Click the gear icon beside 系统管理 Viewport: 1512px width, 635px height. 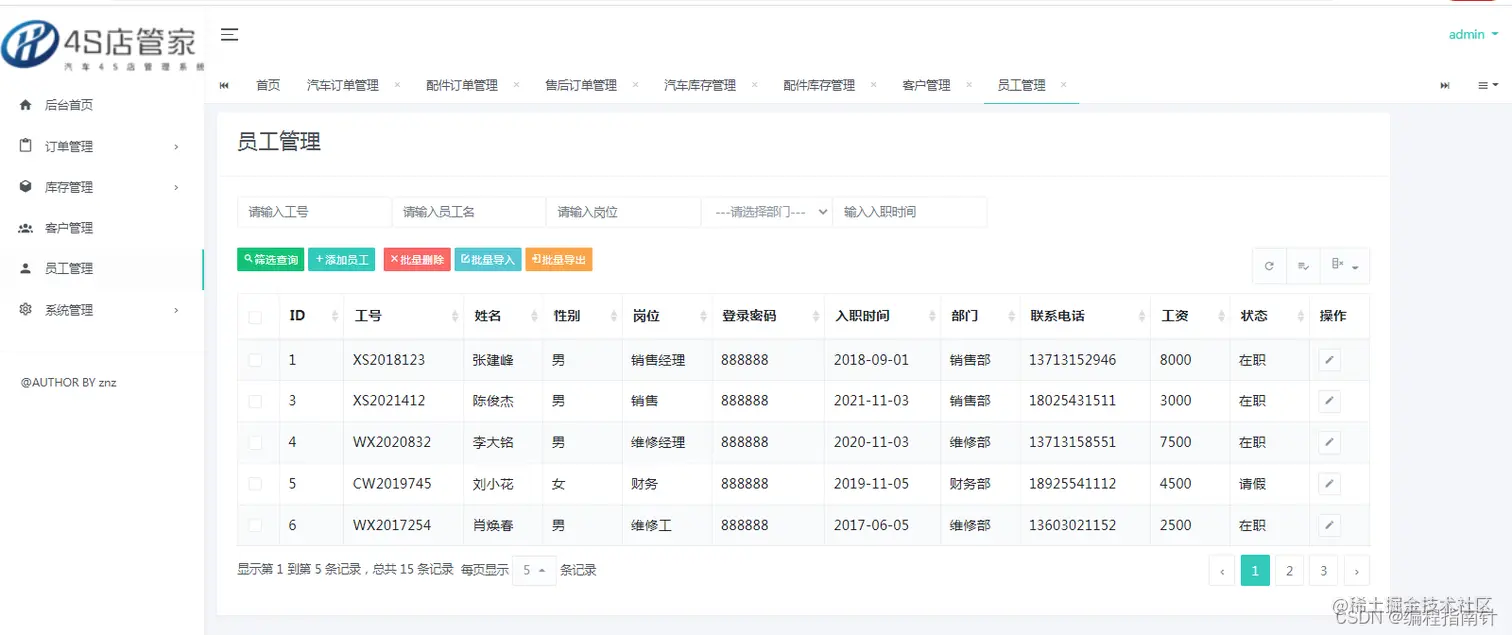pos(26,310)
